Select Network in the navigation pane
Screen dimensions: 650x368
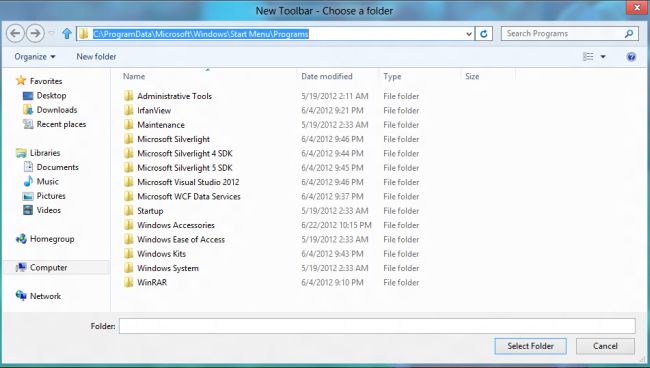(39, 296)
